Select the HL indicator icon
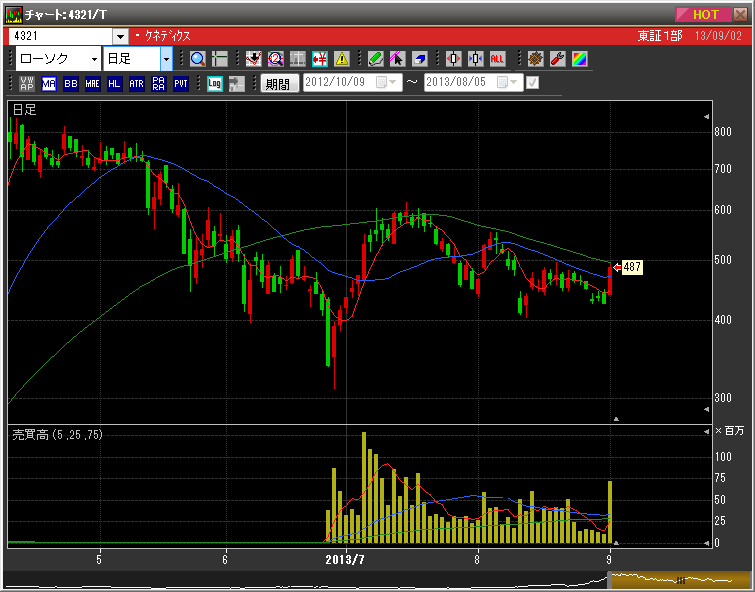Viewport: 755px width, 592px height. click(x=114, y=84)
